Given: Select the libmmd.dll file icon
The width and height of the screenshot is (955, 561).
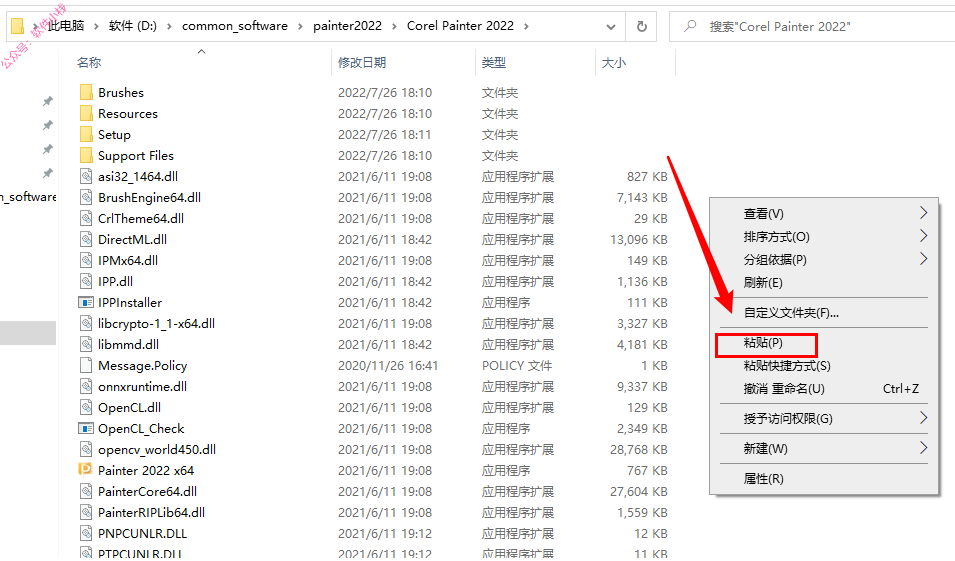Looking at the screenshot, I should 86,345.
